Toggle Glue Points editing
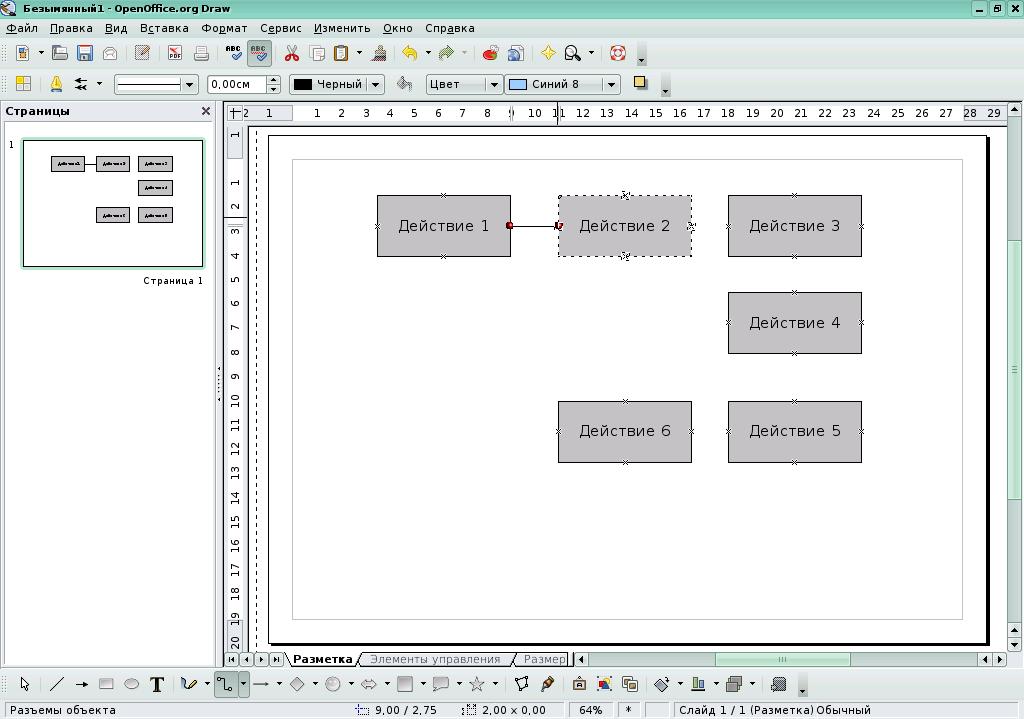Screen dimensions: 1024x719 click(547, 684)
